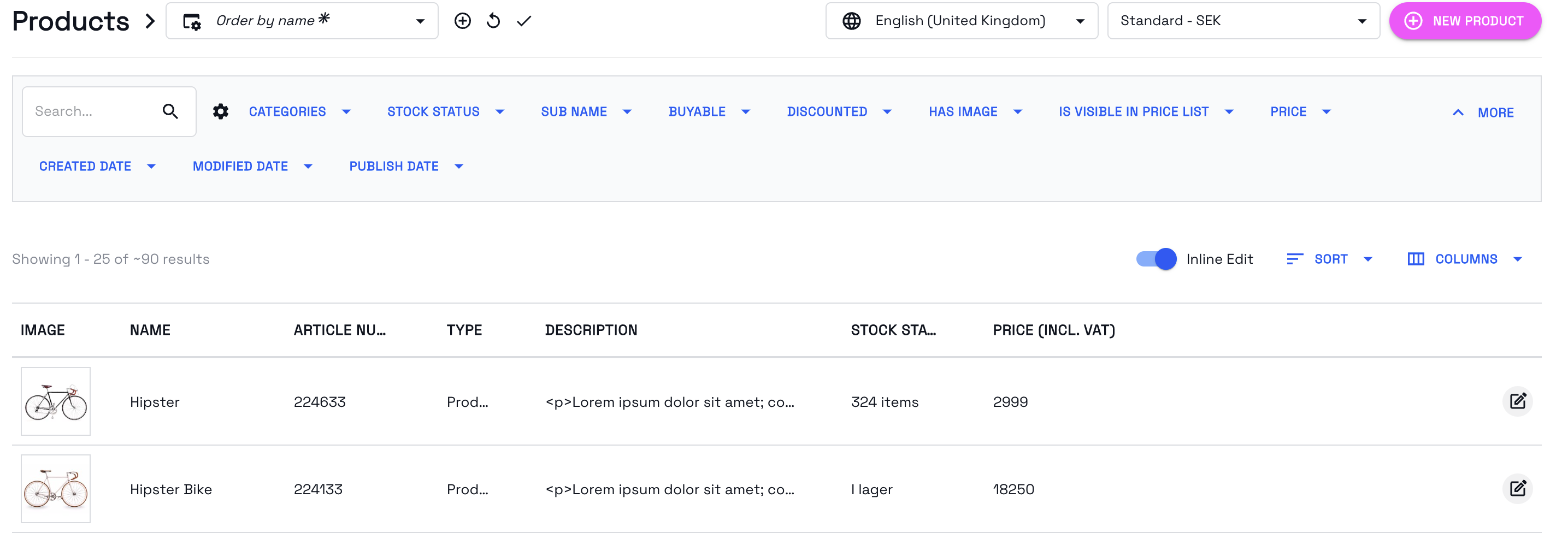Click the reset view undo icon
Screen dimensions: 1568x533
494,21
